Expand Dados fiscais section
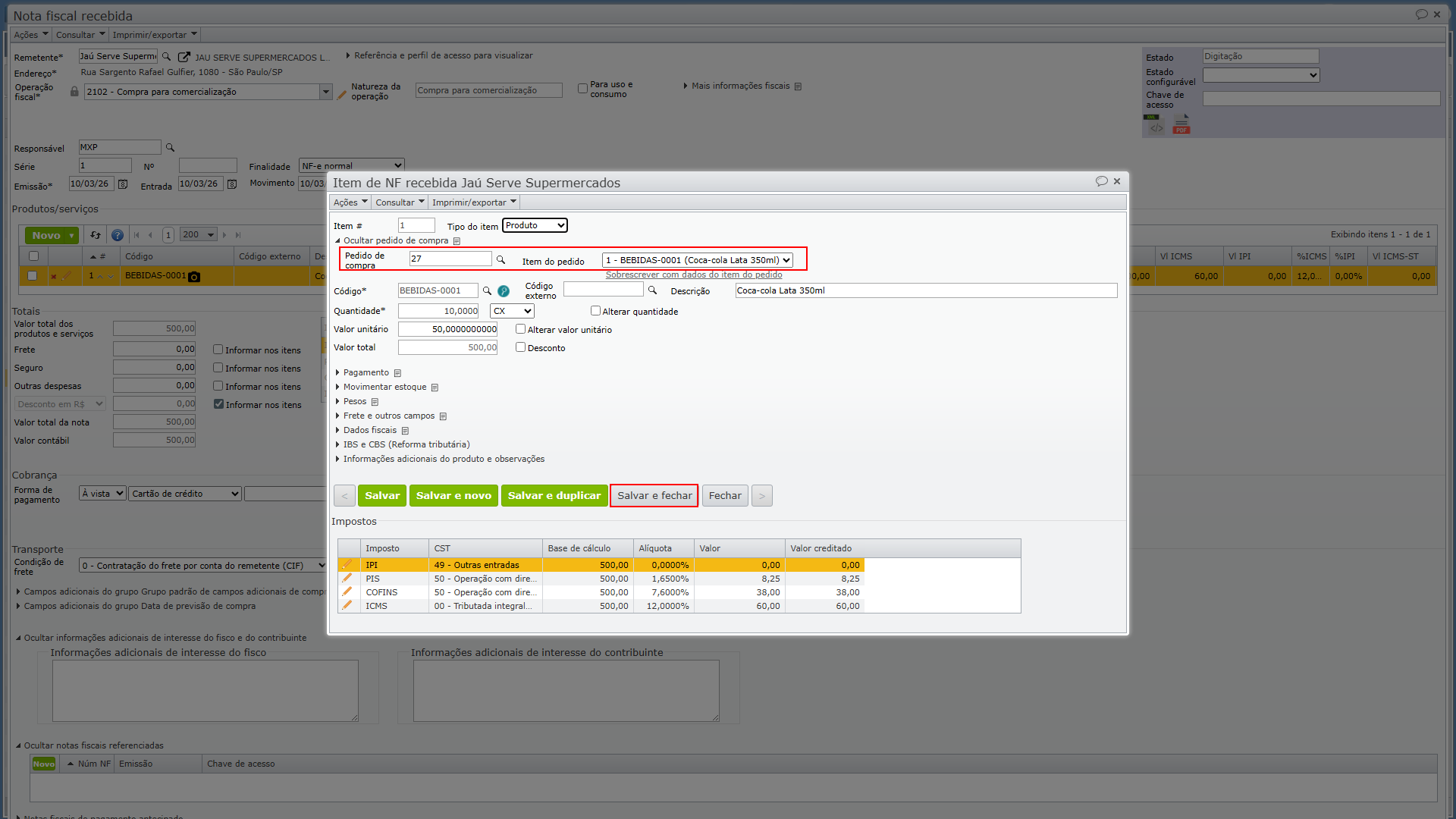 click(x=369, y=430)
